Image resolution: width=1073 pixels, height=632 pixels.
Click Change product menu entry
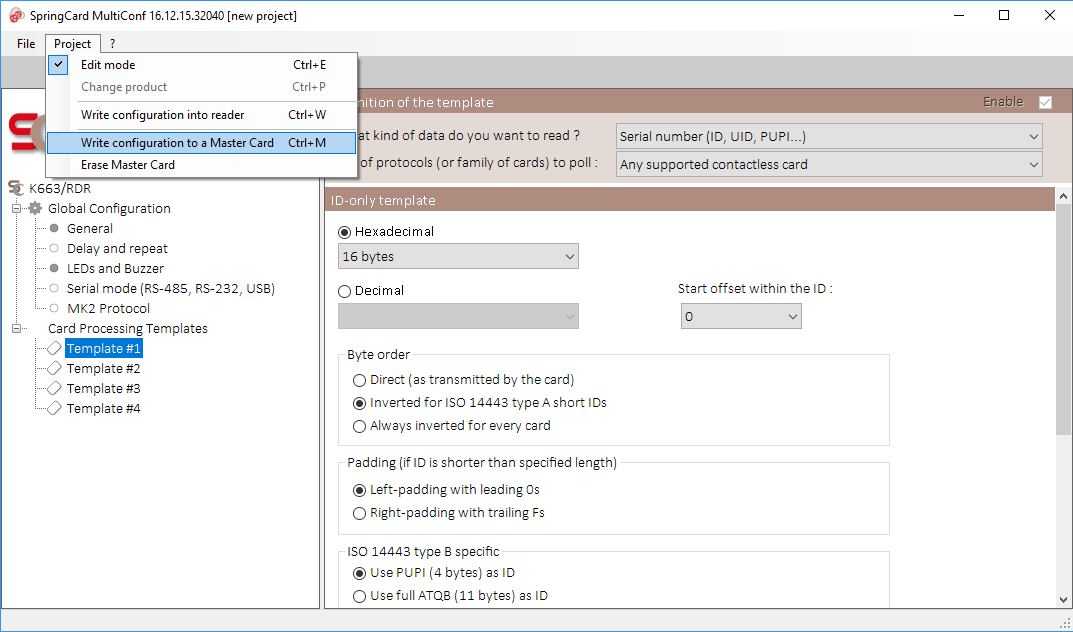point(202,87)
